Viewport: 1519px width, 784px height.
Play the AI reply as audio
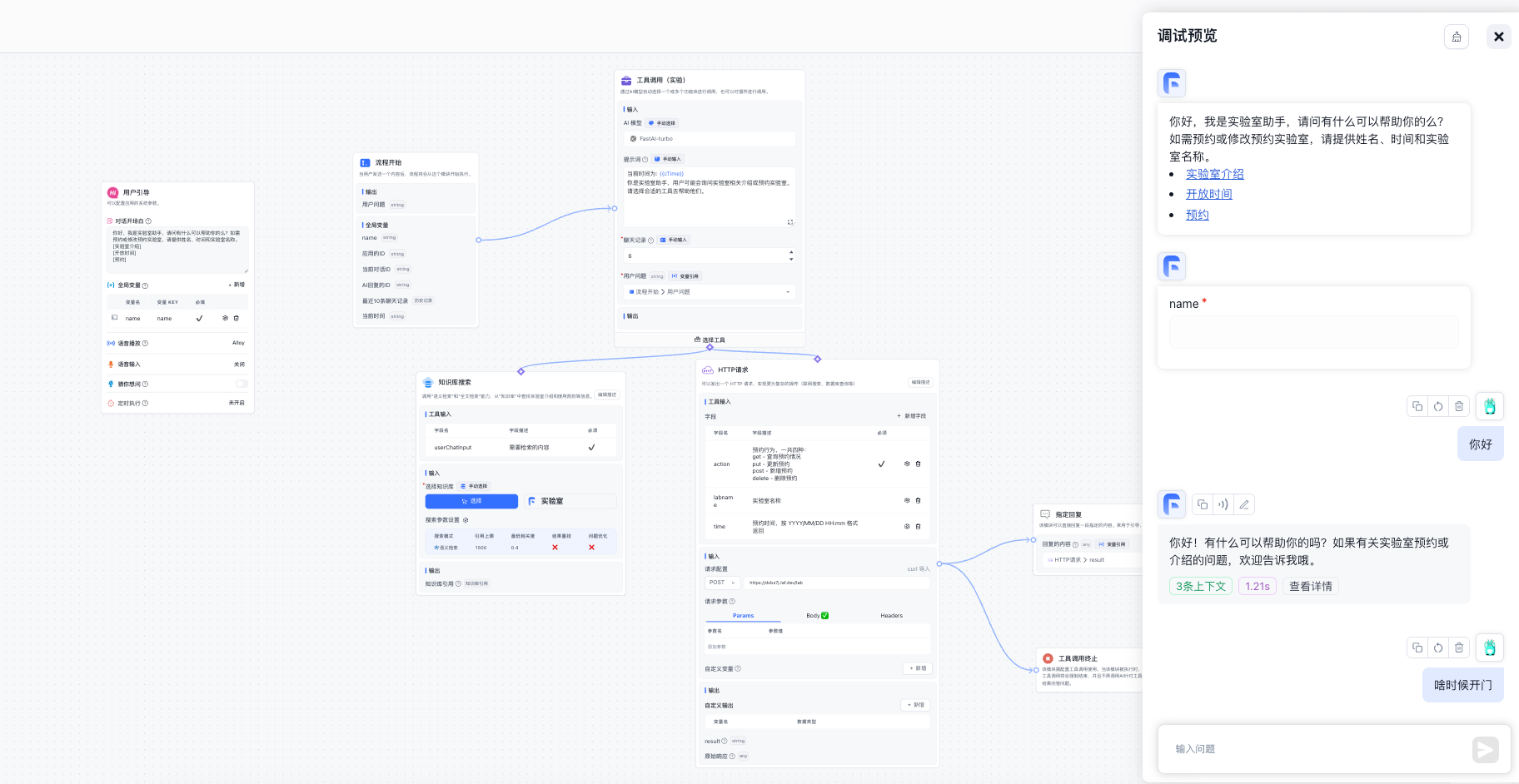click(x=1223, y=504)
